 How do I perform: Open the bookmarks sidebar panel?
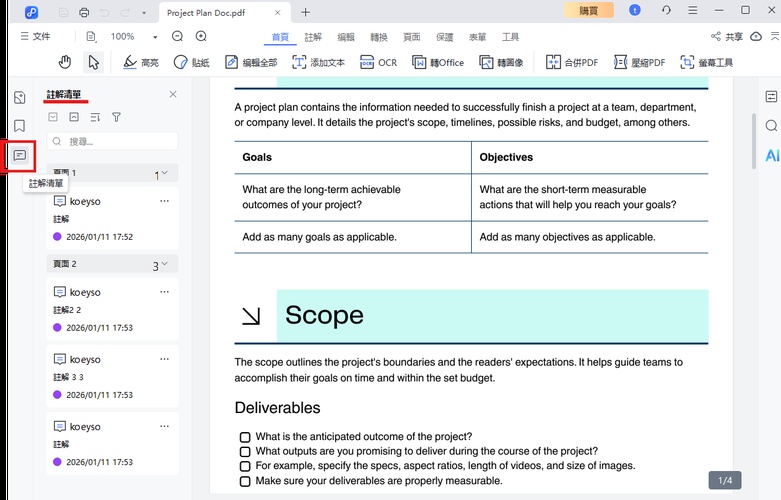19,126
